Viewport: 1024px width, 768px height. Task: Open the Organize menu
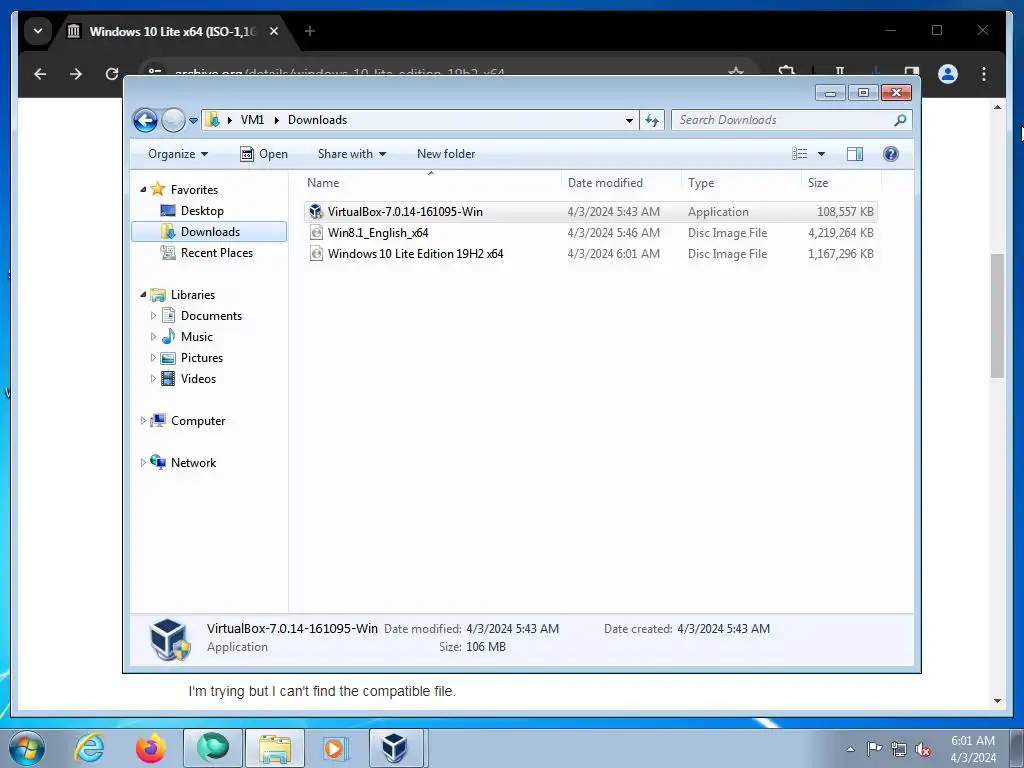point(178,154)
